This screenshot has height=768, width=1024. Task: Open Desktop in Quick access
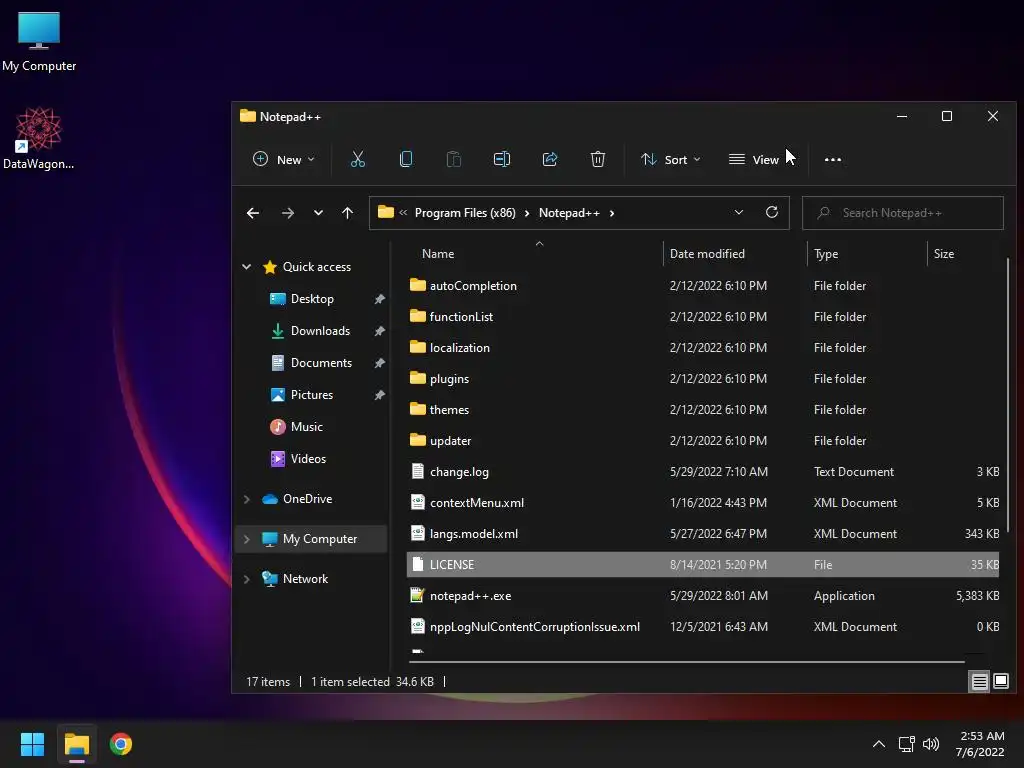312,298
